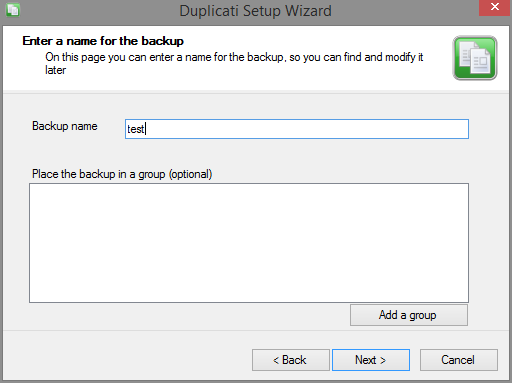
Task: Click the 'Duplicati Setup Wizard' title text
Action: 256,11
